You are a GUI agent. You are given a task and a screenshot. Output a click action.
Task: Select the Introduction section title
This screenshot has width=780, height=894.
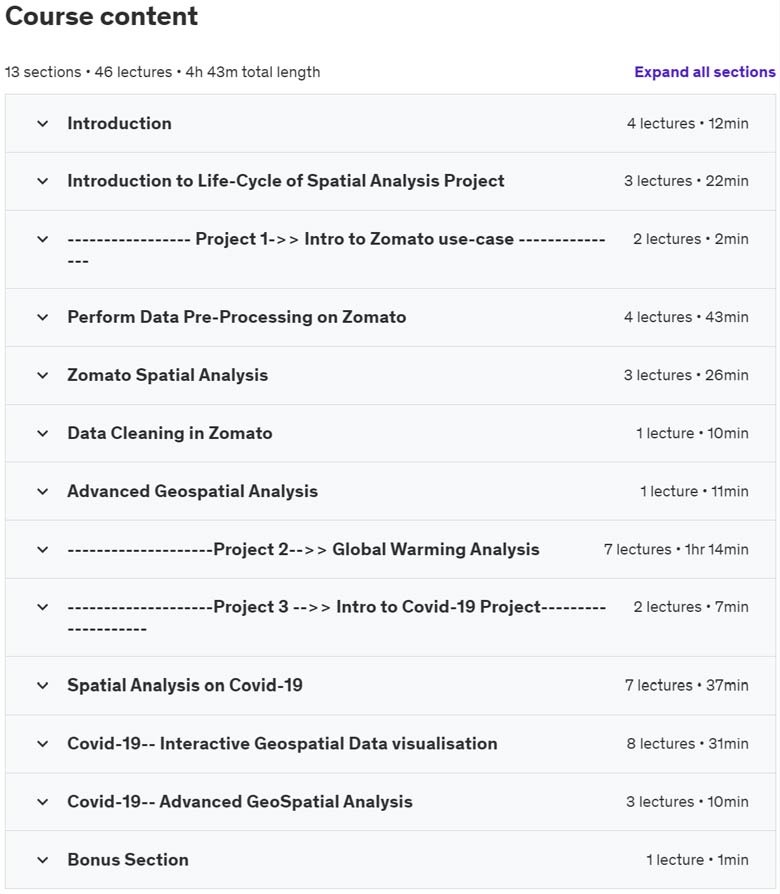tap(119, 124)
